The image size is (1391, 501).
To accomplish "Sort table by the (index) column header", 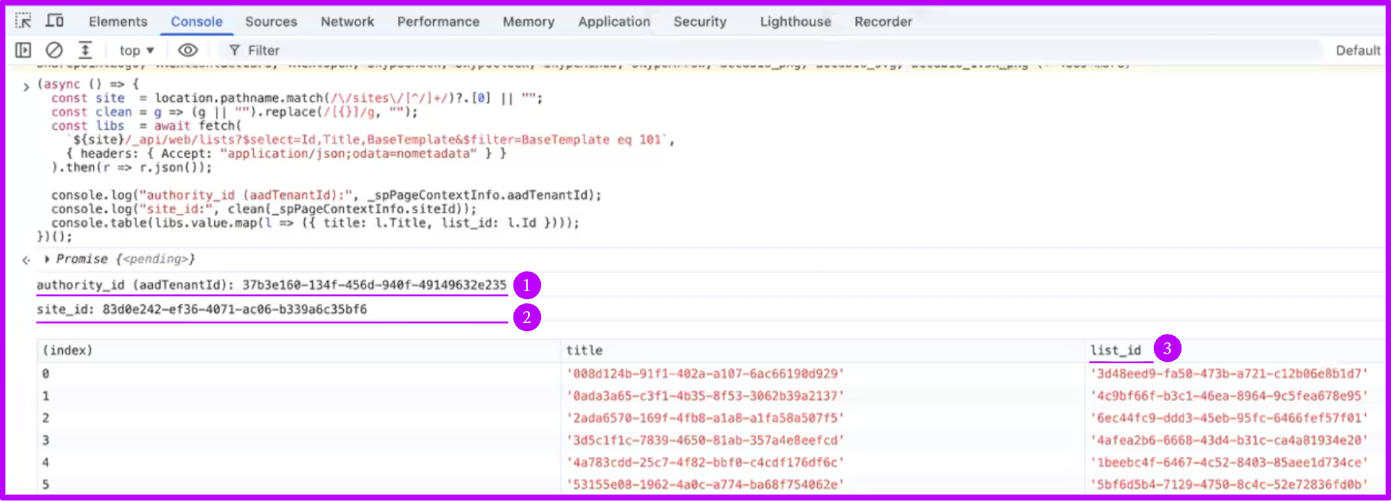I will (298, 350).
